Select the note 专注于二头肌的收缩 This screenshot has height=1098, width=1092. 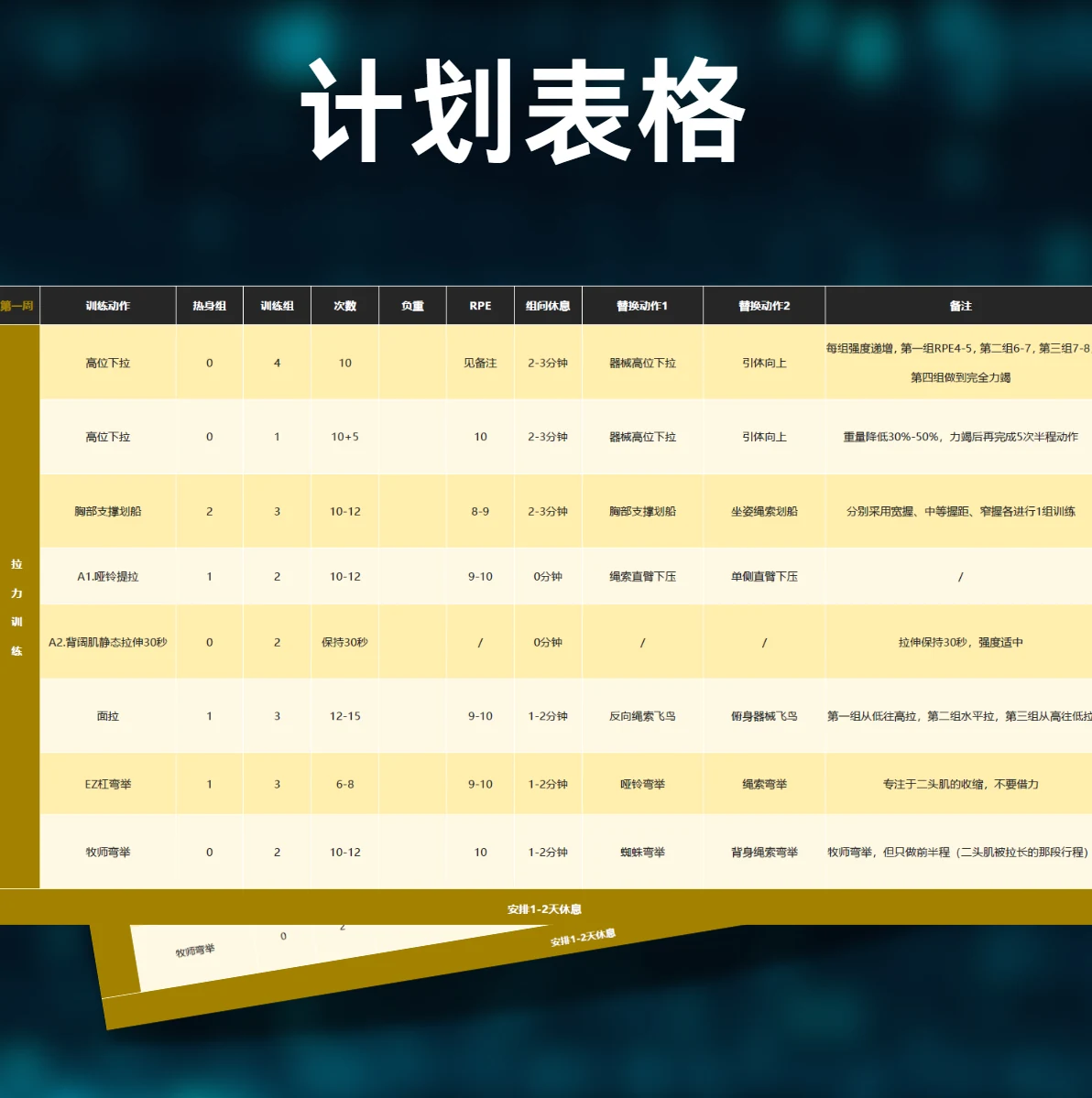(960, 784)
